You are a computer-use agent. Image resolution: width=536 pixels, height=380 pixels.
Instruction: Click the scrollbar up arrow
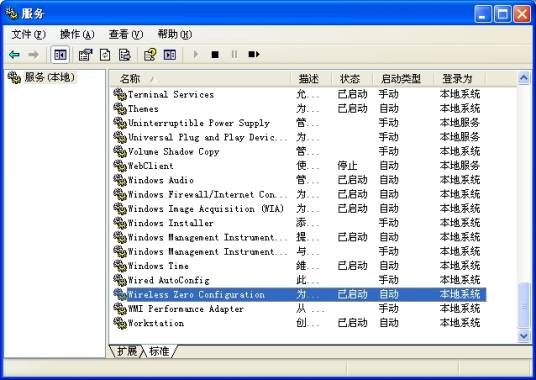tap(524, 78)
